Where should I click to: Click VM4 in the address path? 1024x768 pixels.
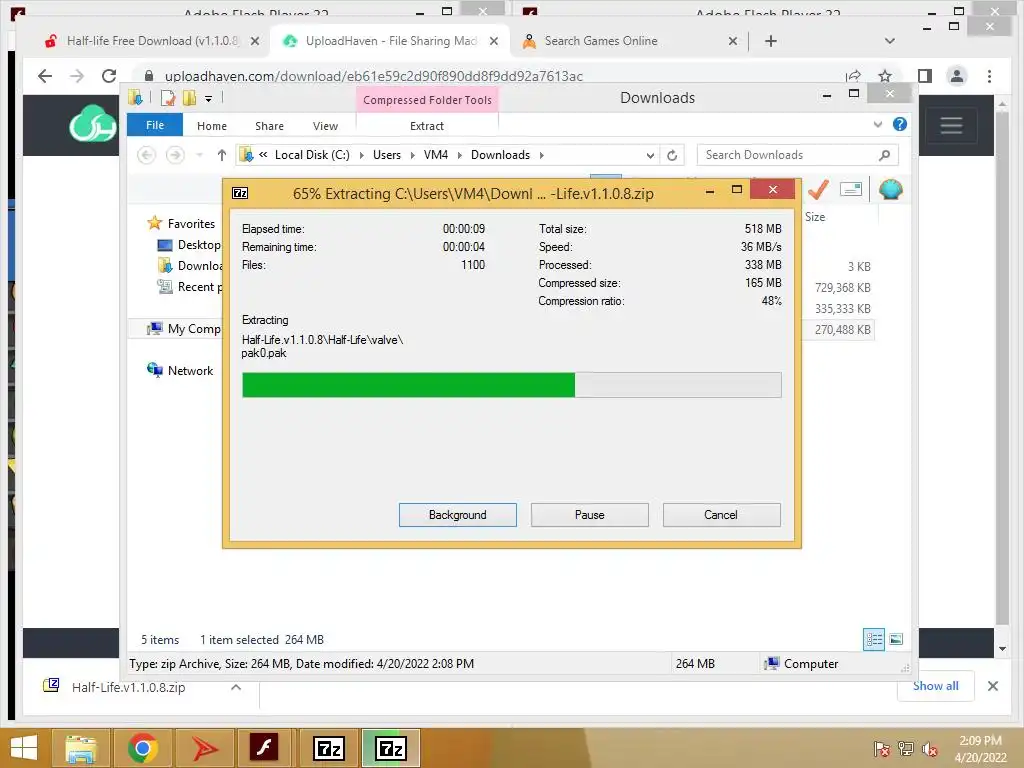click(436, 155)
